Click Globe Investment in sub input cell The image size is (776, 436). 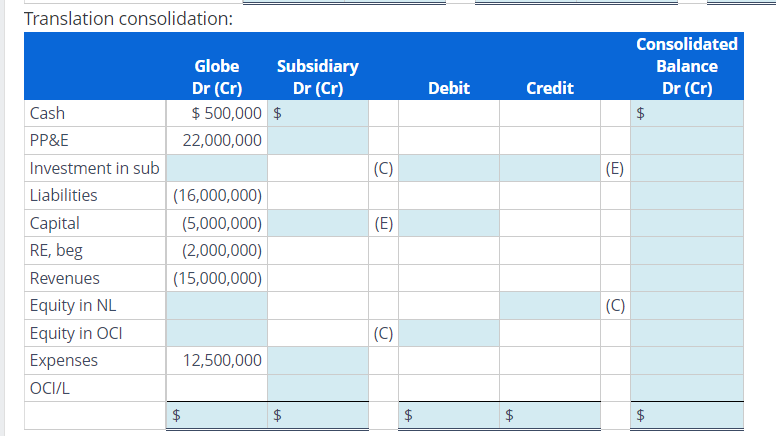pyautogui.click(x=217, y=168)
